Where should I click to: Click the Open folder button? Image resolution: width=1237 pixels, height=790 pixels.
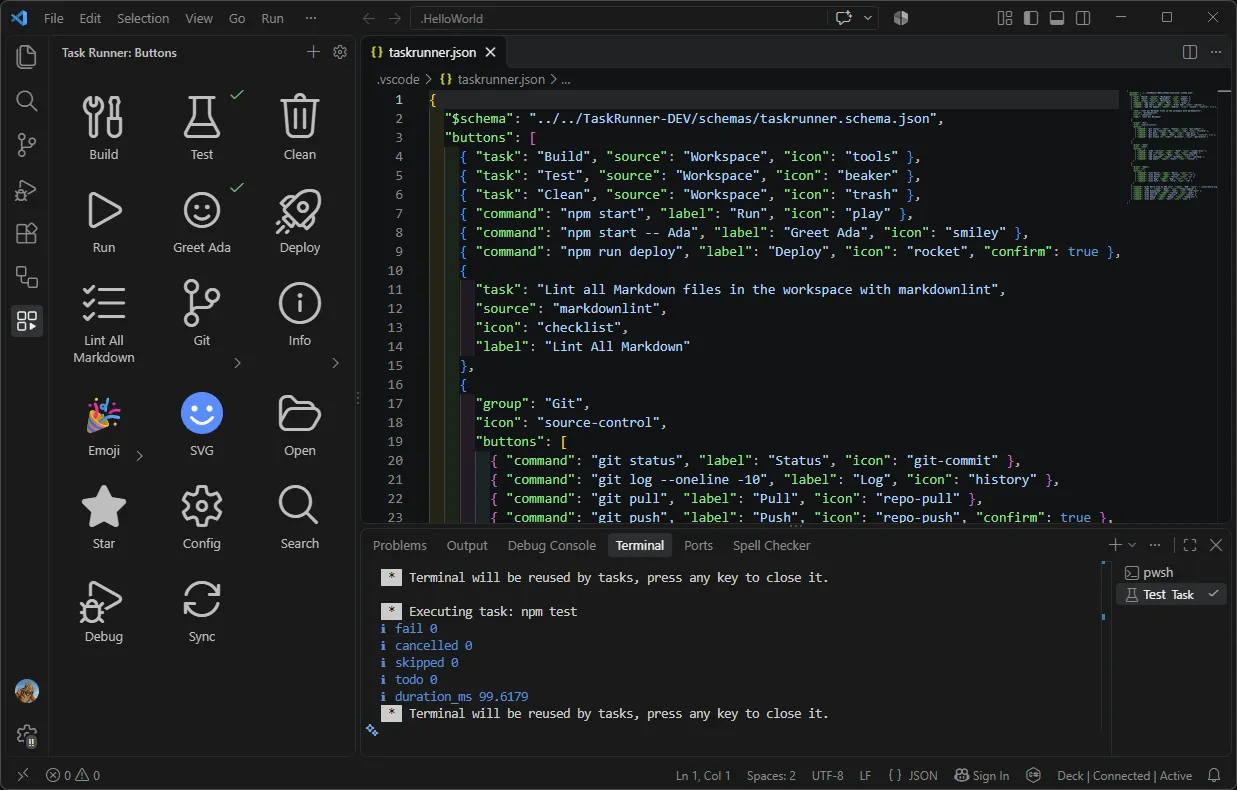(300, 424)
